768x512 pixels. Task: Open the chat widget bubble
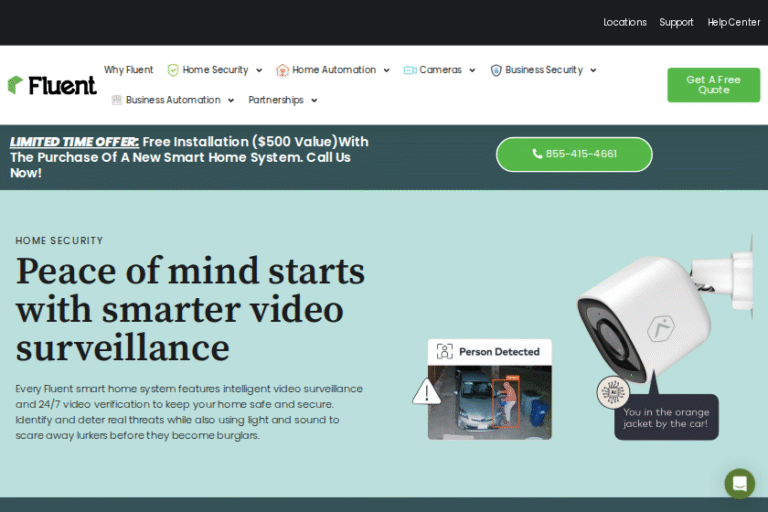point(740,483)
